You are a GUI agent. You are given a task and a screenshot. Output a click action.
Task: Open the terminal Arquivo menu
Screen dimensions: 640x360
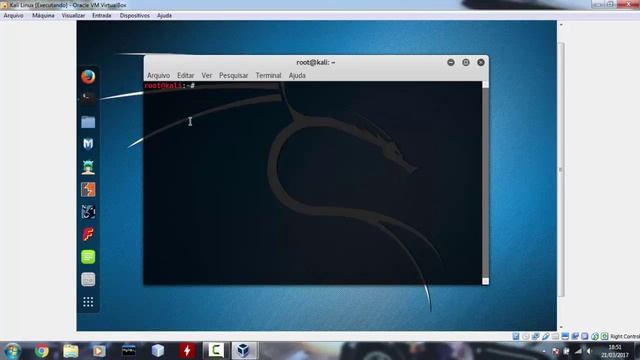[x=158, y=76]
